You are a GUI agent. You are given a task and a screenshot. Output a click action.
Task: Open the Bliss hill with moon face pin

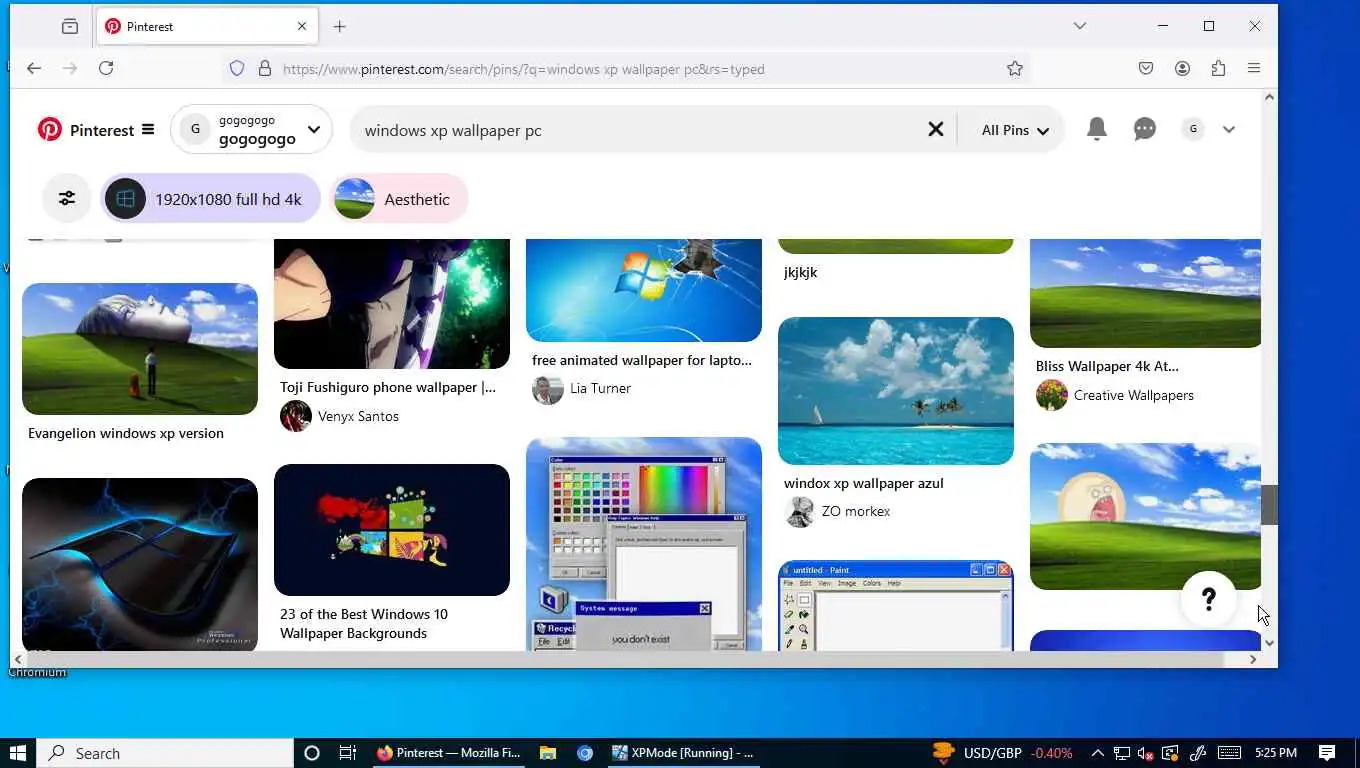(x=1146, y=517)
